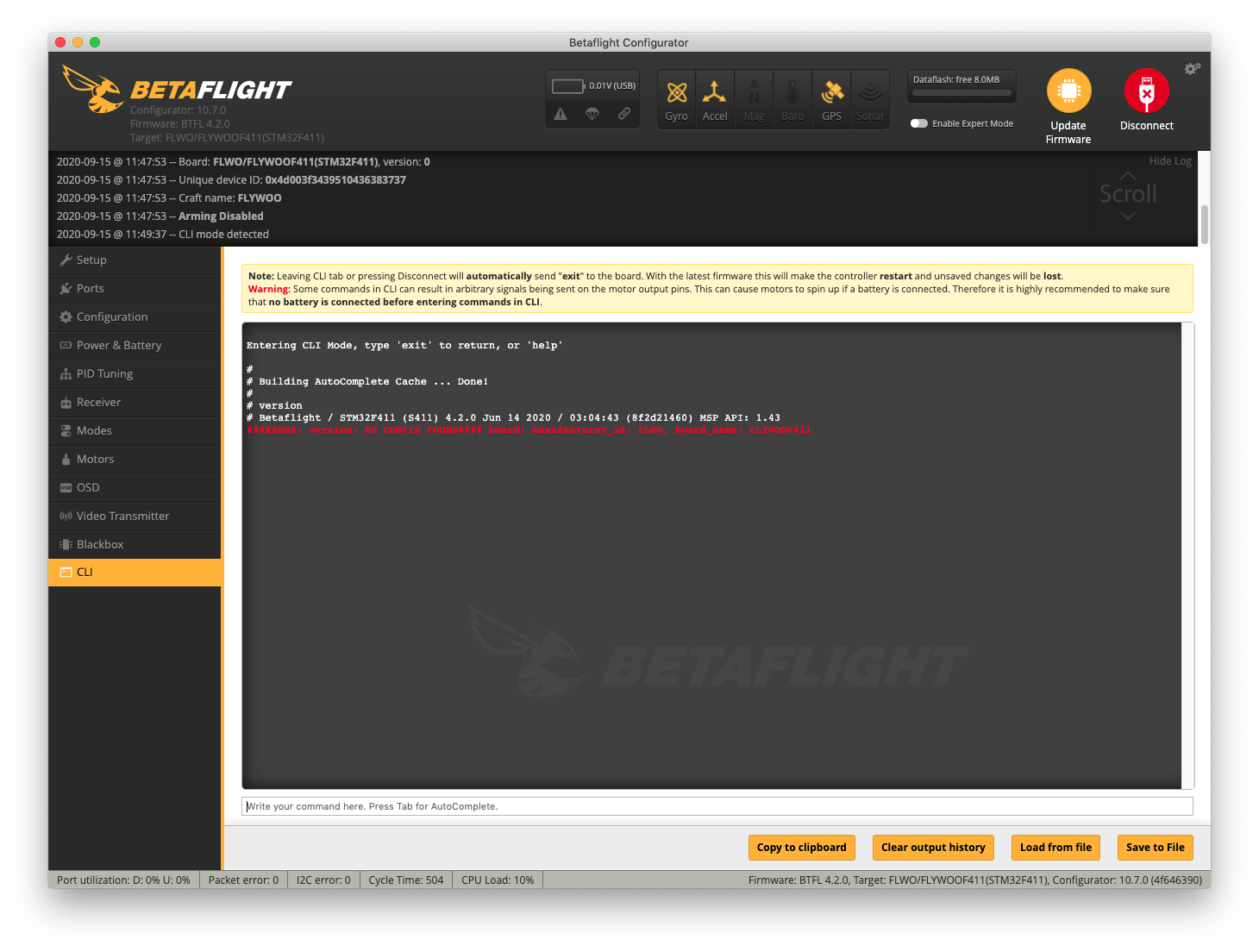Click 'CPU Load: 10%' status entry
The width and height of the screenshot is (1259, 952).
point(498,880)
